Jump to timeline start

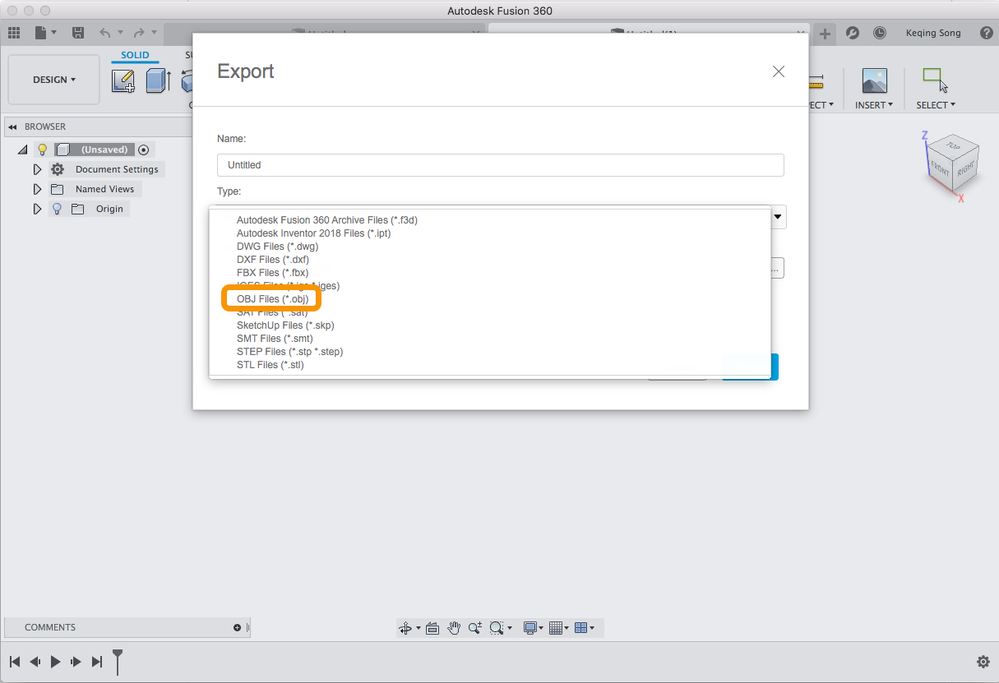(x=15, y=662)
